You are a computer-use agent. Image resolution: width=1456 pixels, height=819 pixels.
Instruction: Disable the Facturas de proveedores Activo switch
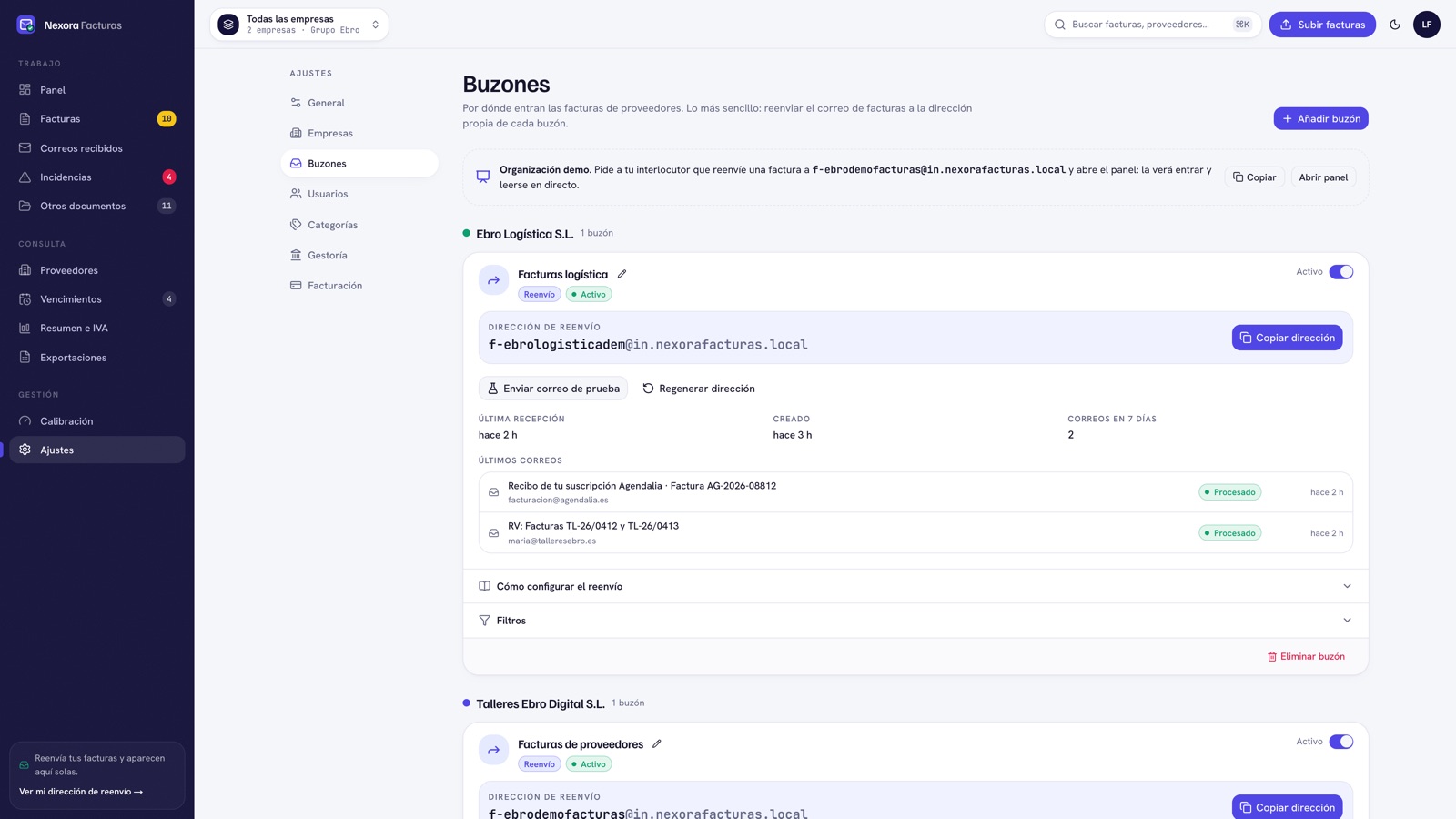point(1340,742)
